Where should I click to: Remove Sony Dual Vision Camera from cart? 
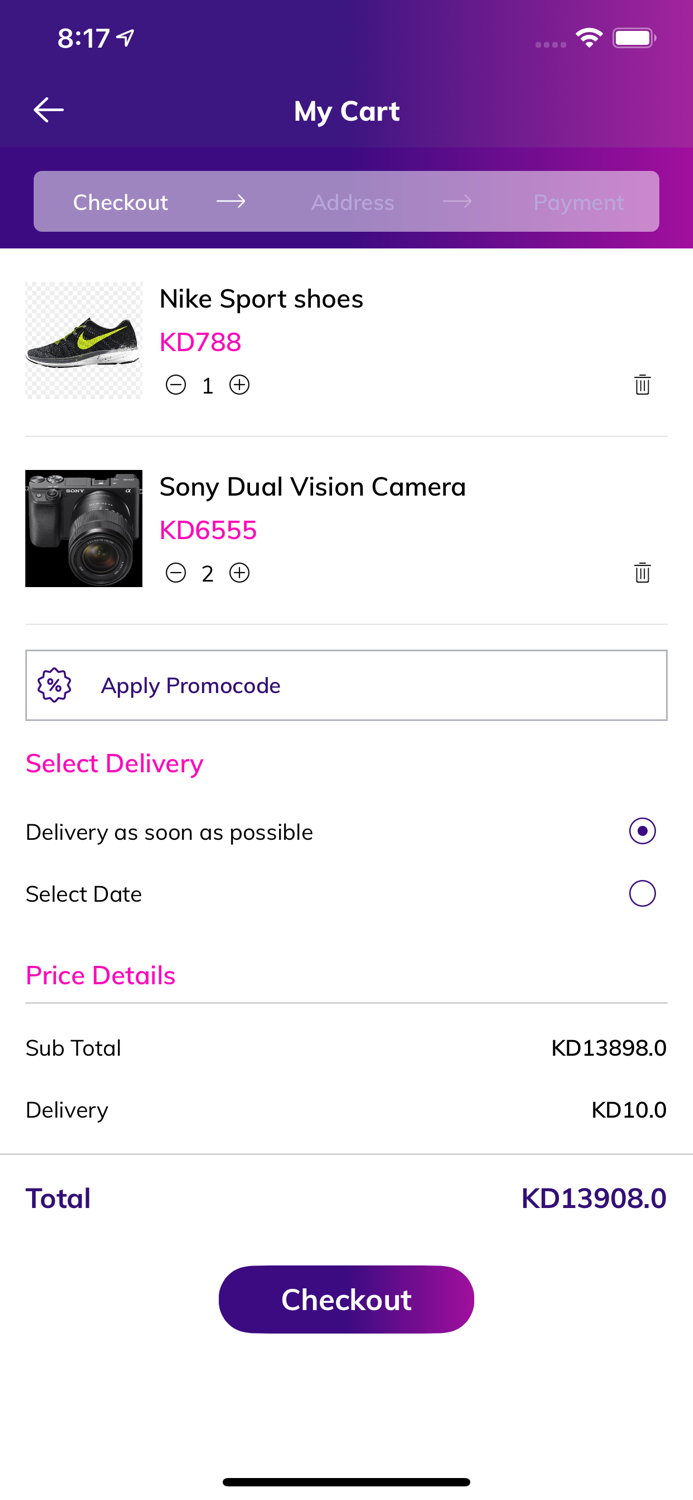point(642,573)
